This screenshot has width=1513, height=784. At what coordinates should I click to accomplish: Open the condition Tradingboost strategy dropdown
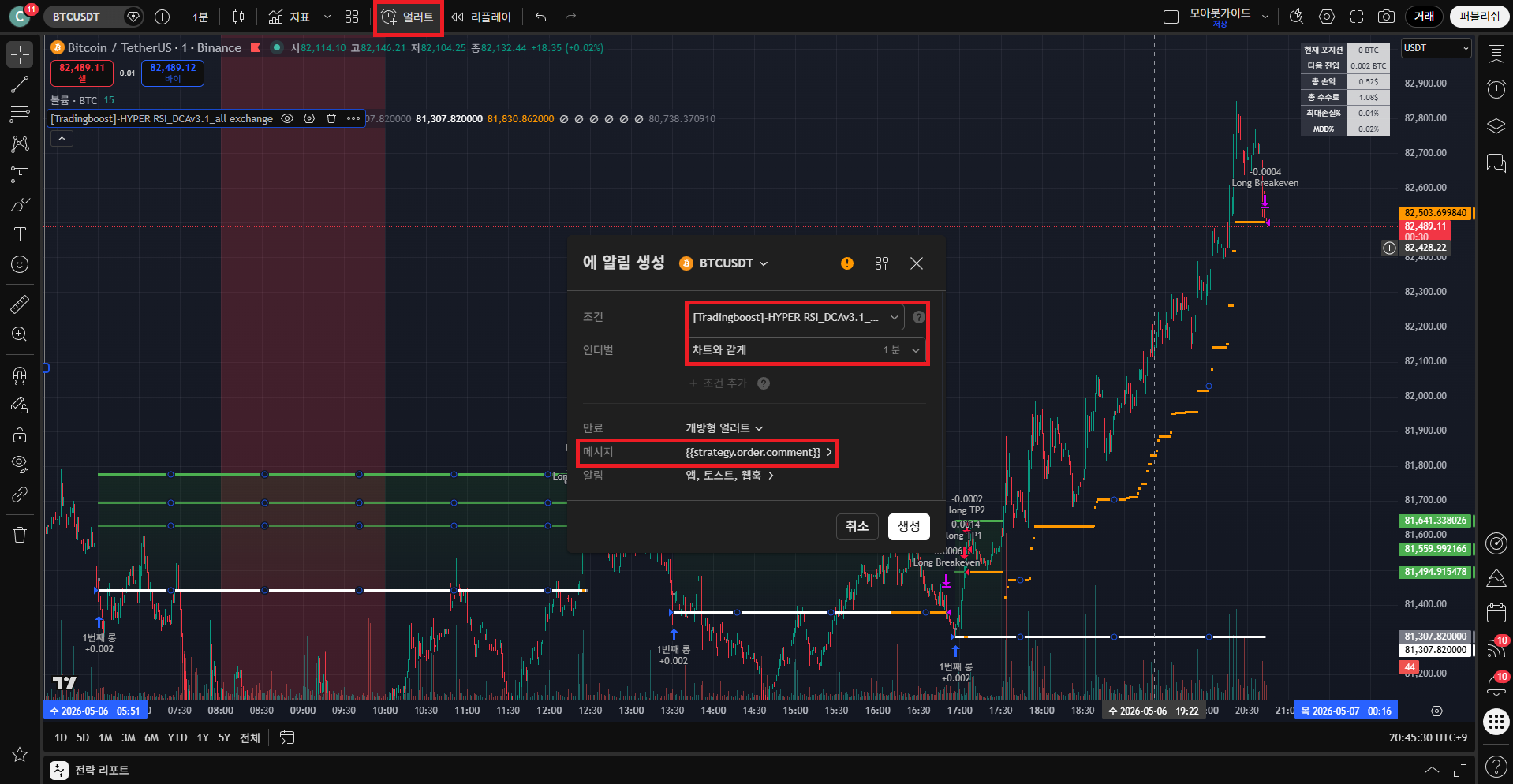pos(796,317)
